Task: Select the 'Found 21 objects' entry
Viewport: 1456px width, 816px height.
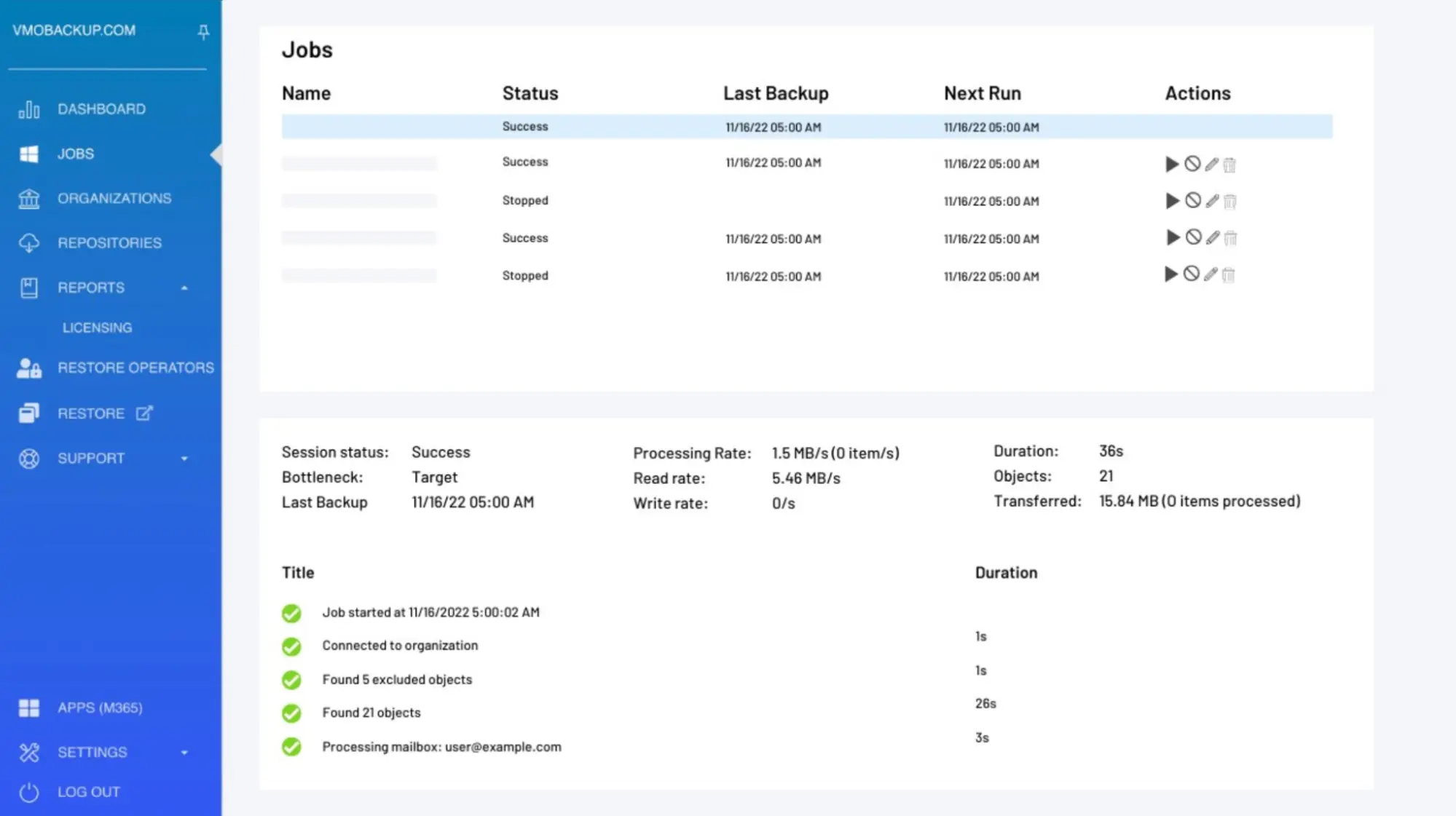Action: pos(371,713)
